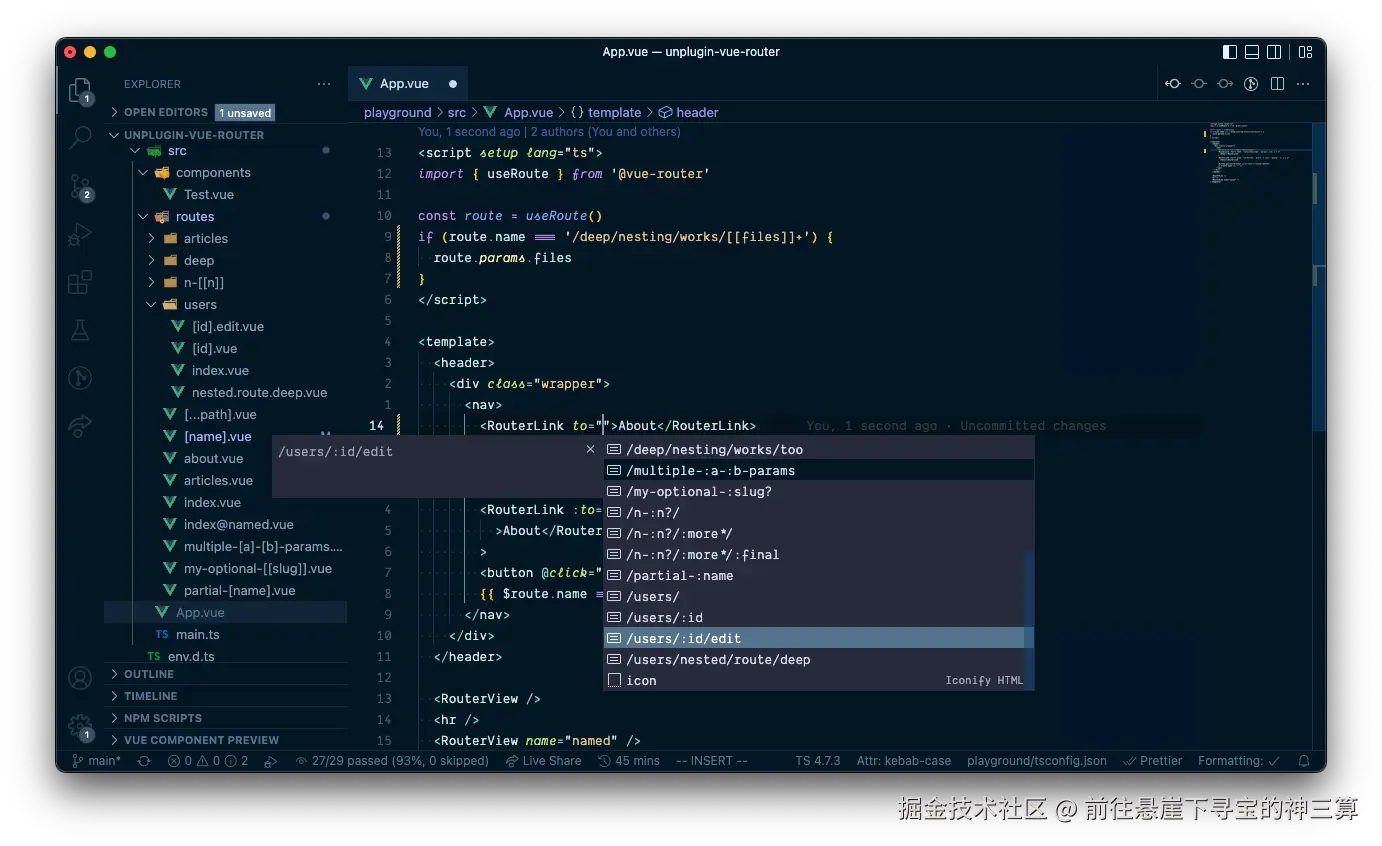Go to previous change commit icon

click(1173, 84)
